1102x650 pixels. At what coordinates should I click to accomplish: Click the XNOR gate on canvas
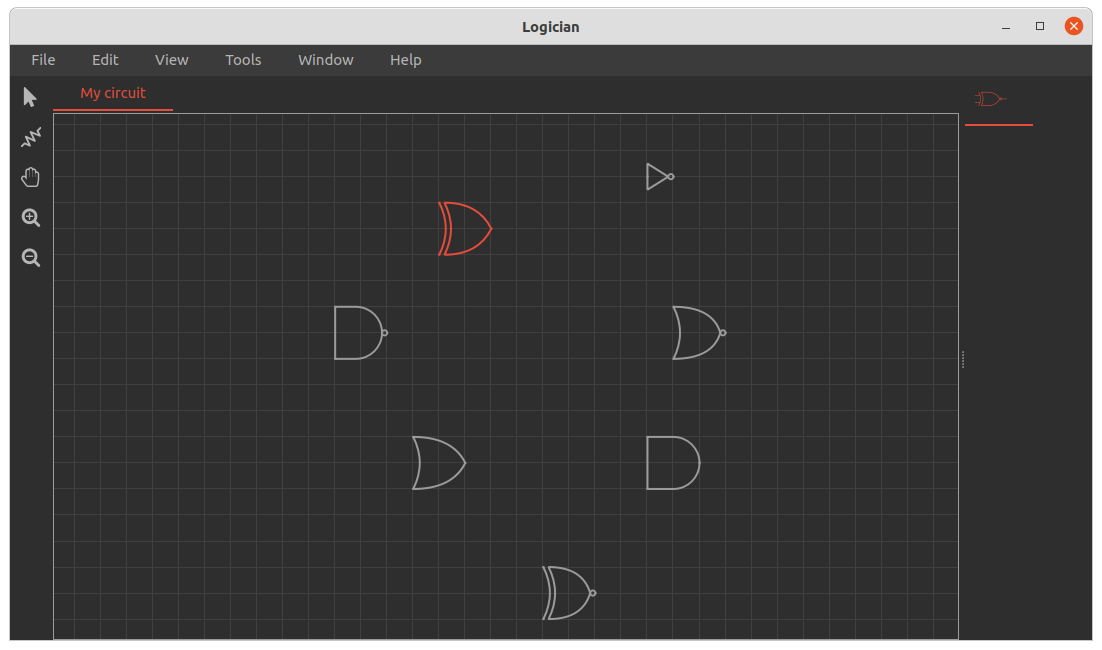coord(568,593)
